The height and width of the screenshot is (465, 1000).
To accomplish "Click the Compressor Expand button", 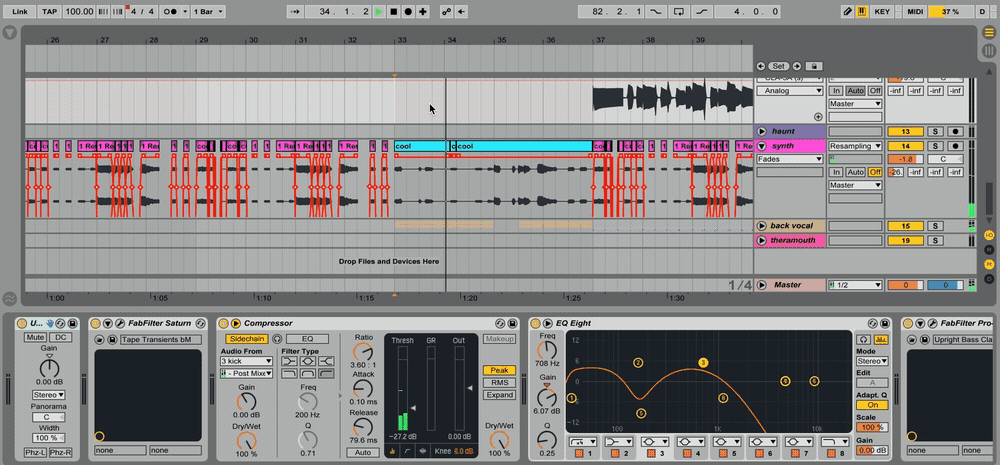I will pyautogui.click(x=499, y=395).
